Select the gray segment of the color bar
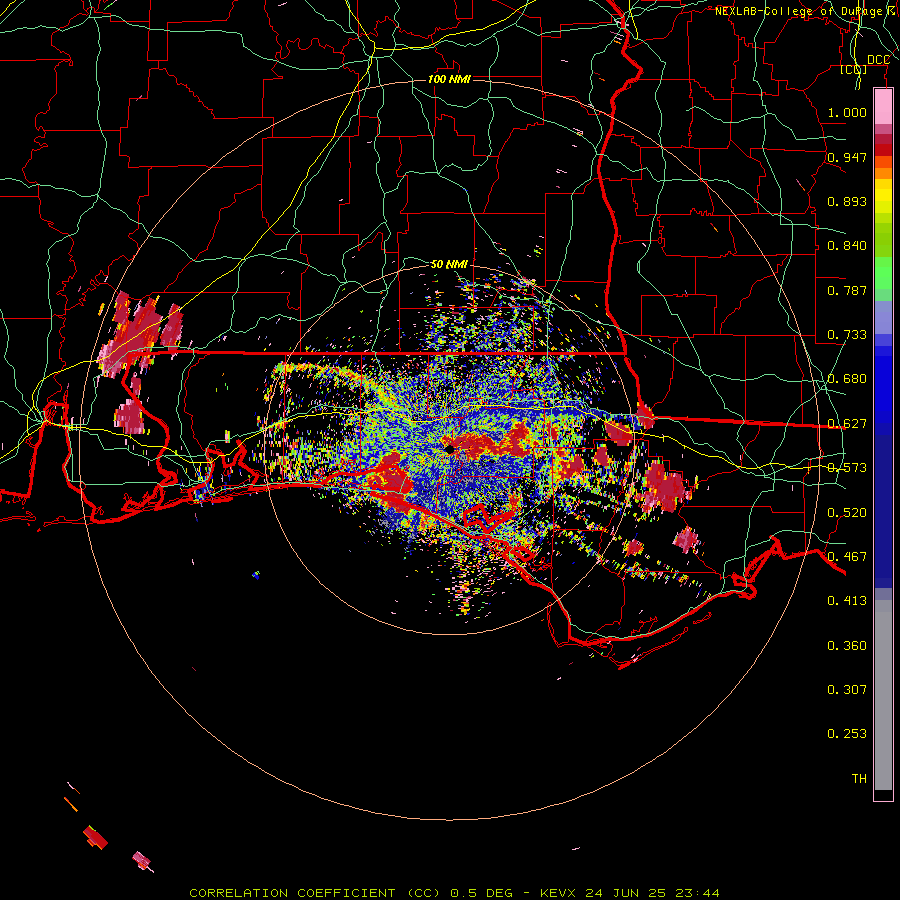The width and height of the screenshot is (900, 900). (883, 695)
